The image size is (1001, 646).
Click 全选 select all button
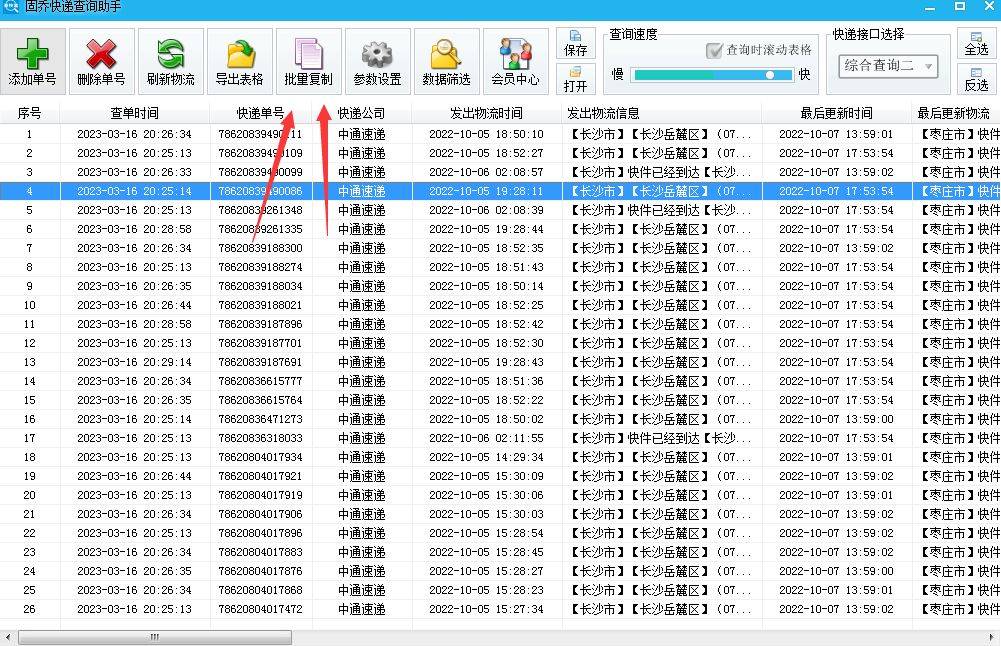pos(976,43)
